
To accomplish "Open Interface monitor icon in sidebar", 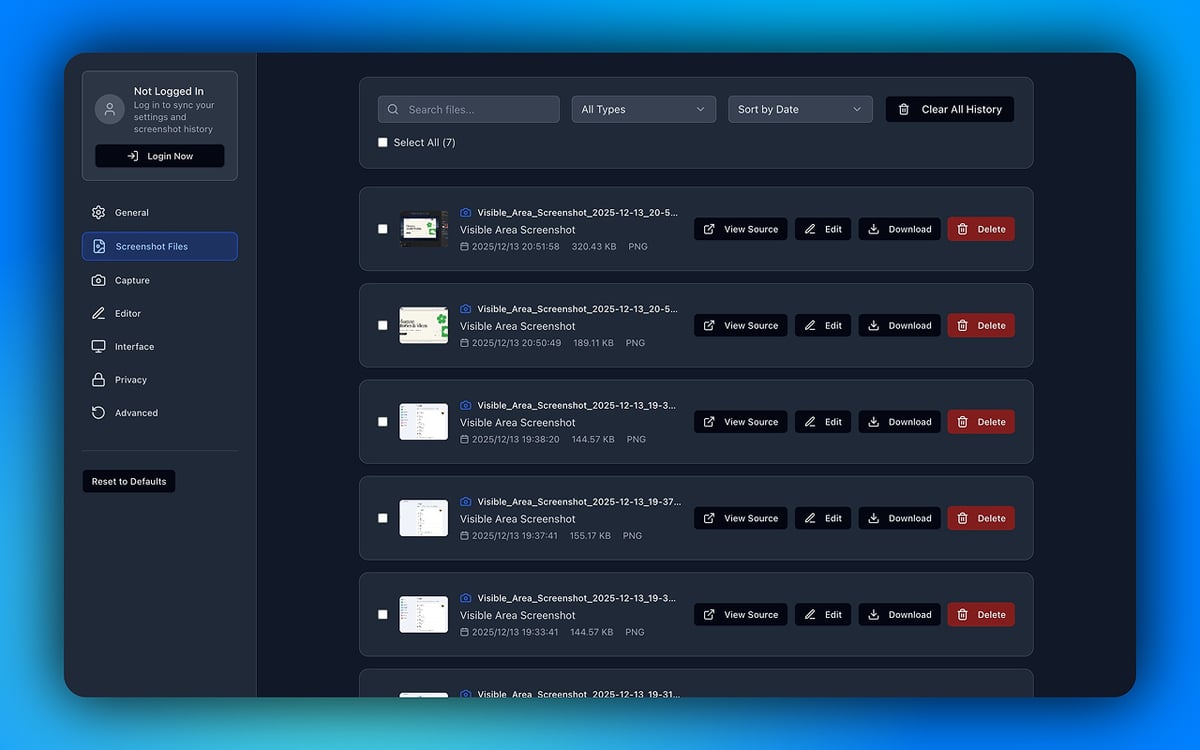I will pyautogui.click(x=98, y=346).
